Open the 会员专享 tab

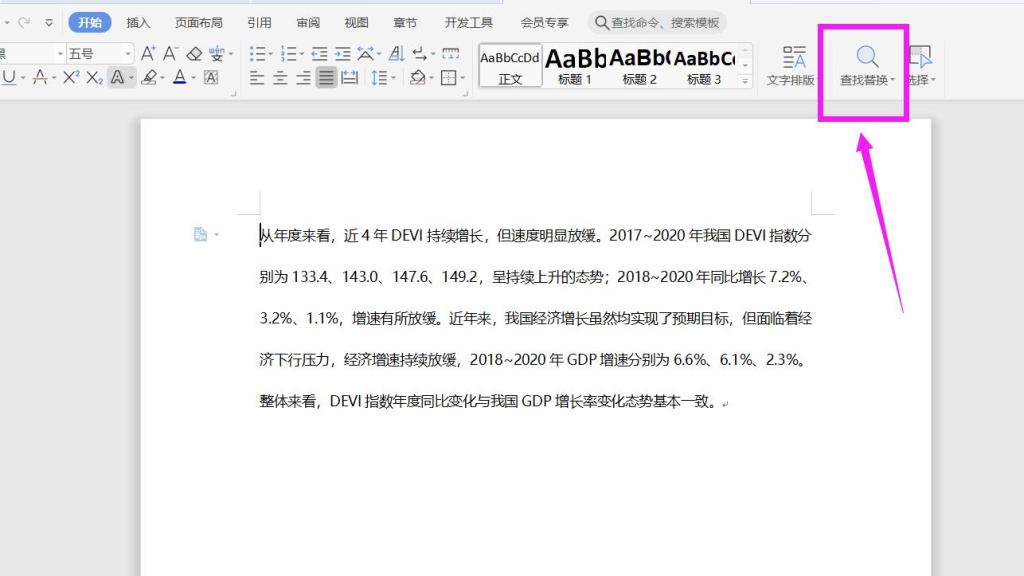point(544,23)
